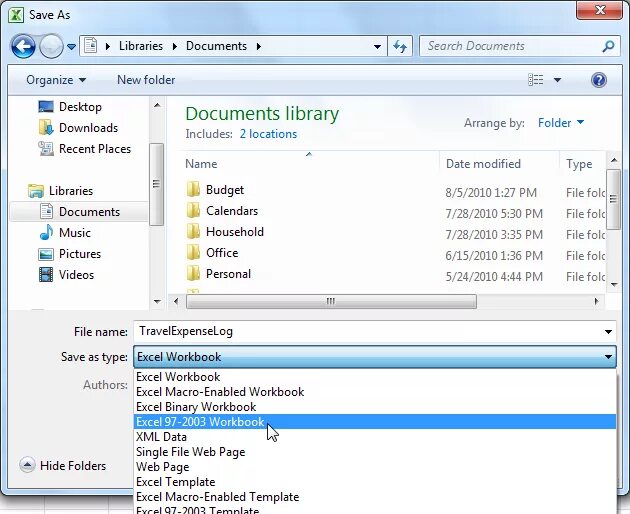Click the navigation pane scrollbar thumb
The image size is (630, 514).
point(156,184)
